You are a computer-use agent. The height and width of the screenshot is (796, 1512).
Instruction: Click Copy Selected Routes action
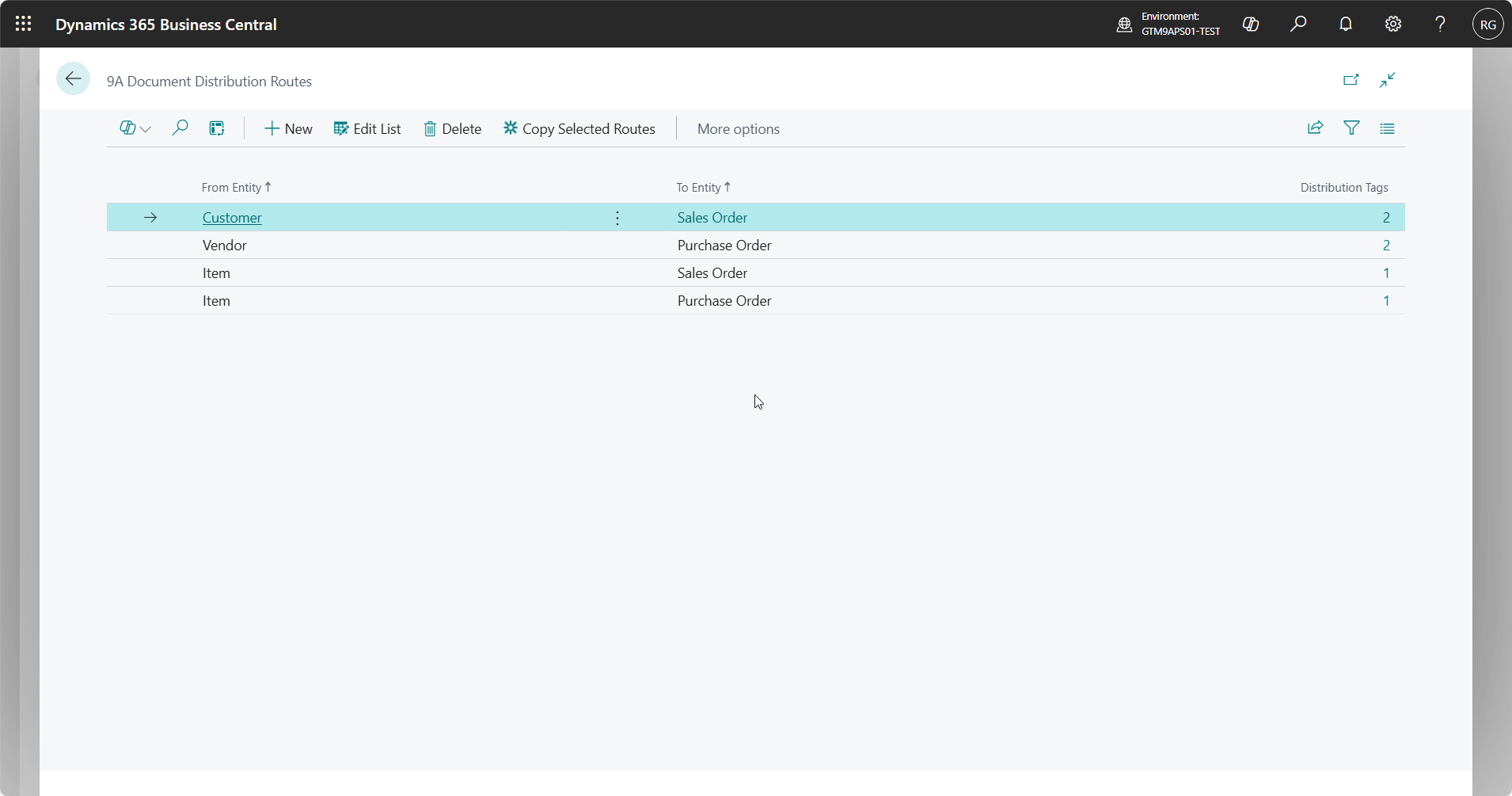tap(579, 129)
